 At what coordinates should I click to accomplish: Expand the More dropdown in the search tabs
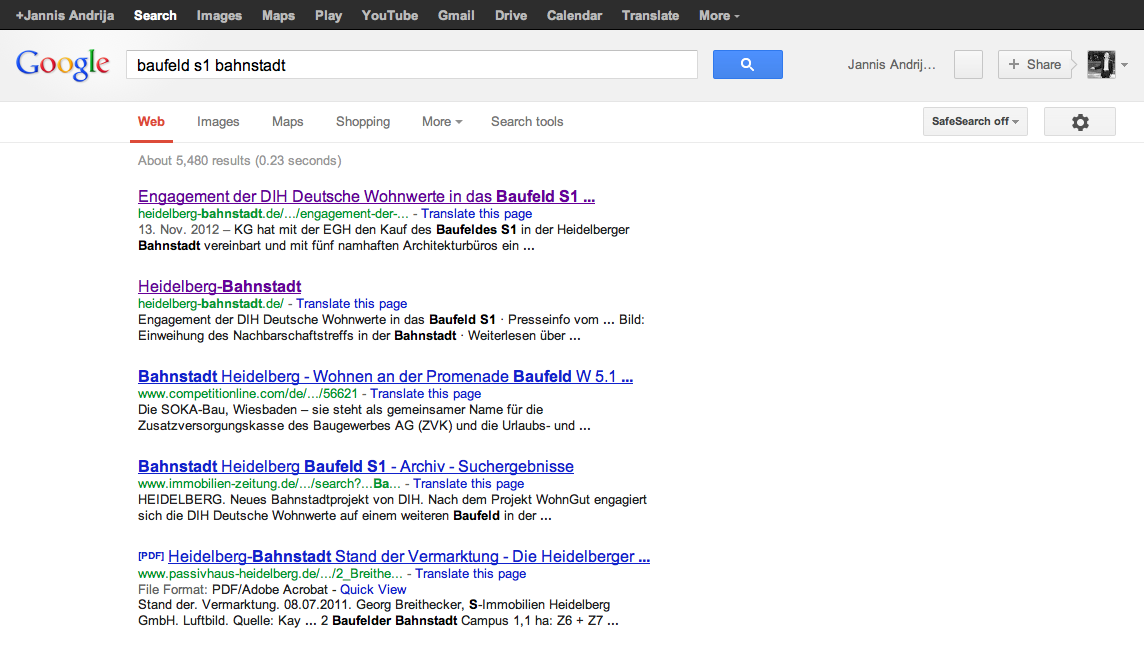tap(442, 122)
